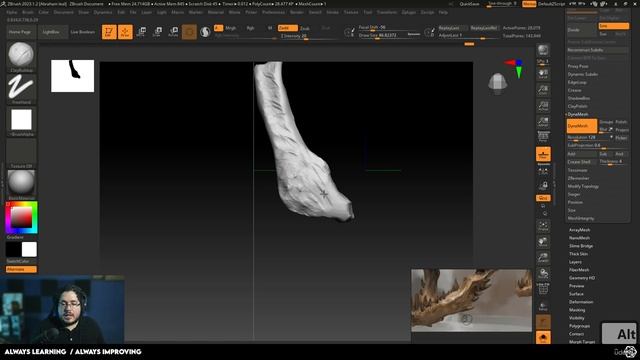
Task: Click the Frame mesh icon
Action: (543, 226)
